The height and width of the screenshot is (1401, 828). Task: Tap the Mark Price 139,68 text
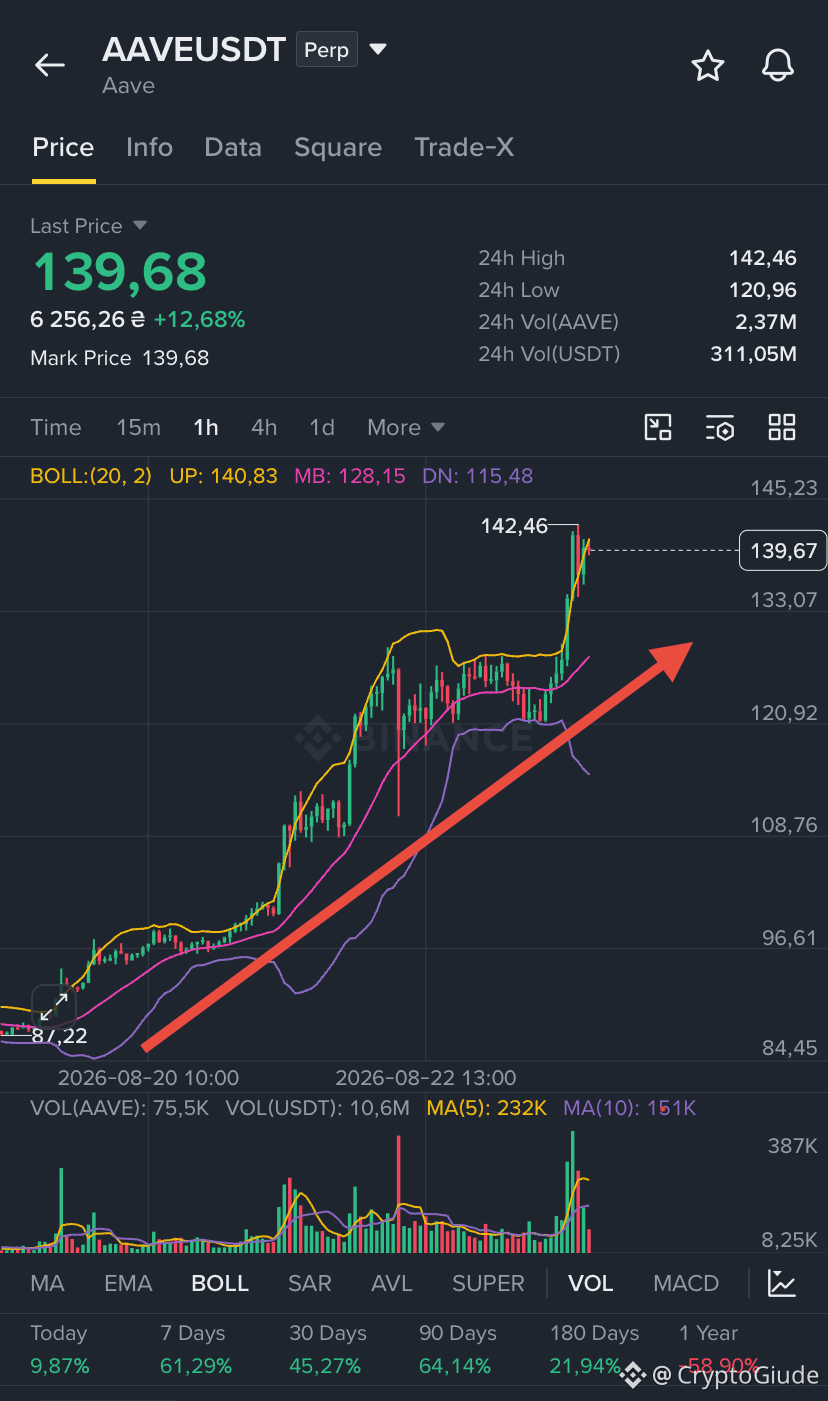pos(120,358)
